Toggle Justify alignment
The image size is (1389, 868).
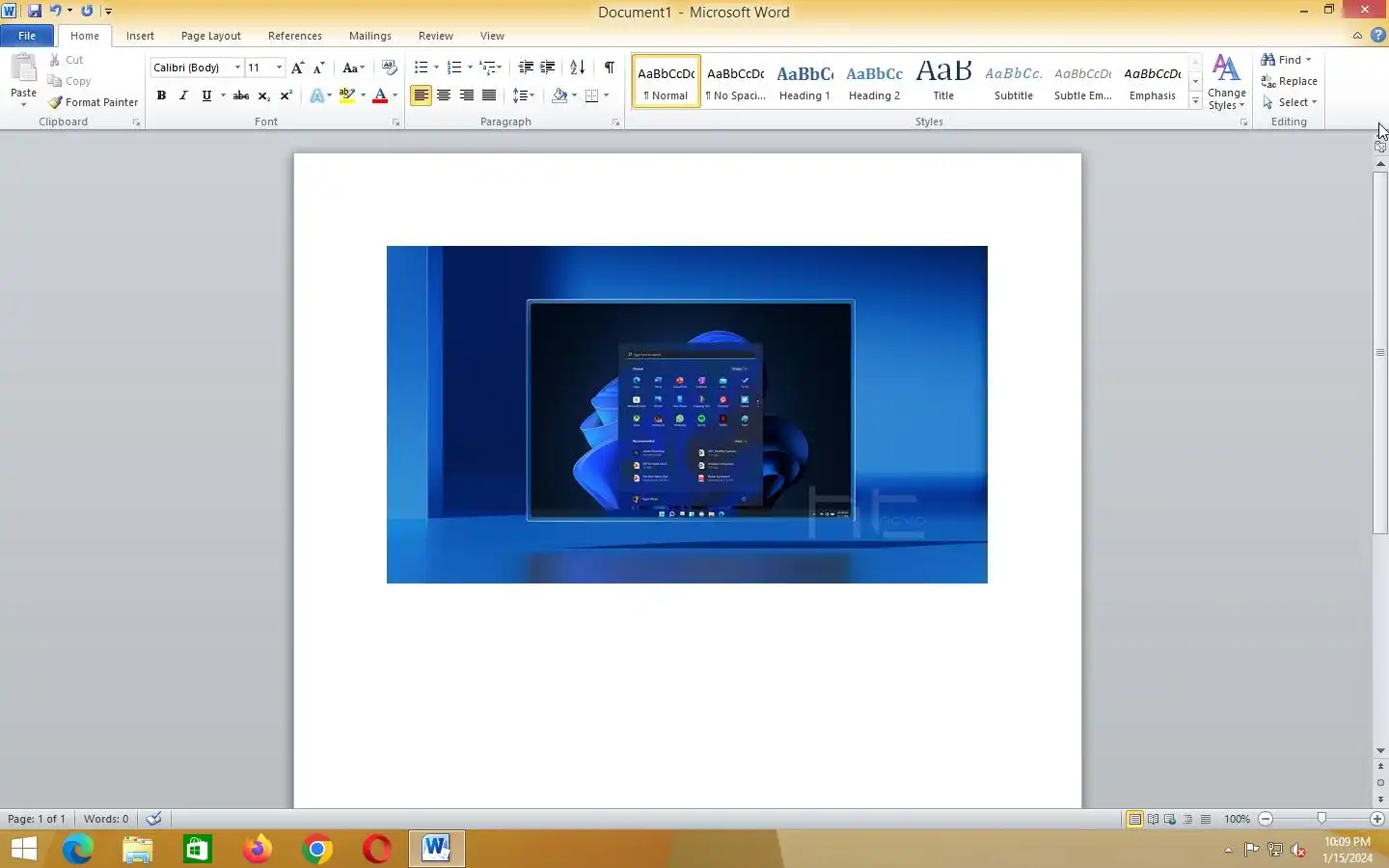point(489,95)
